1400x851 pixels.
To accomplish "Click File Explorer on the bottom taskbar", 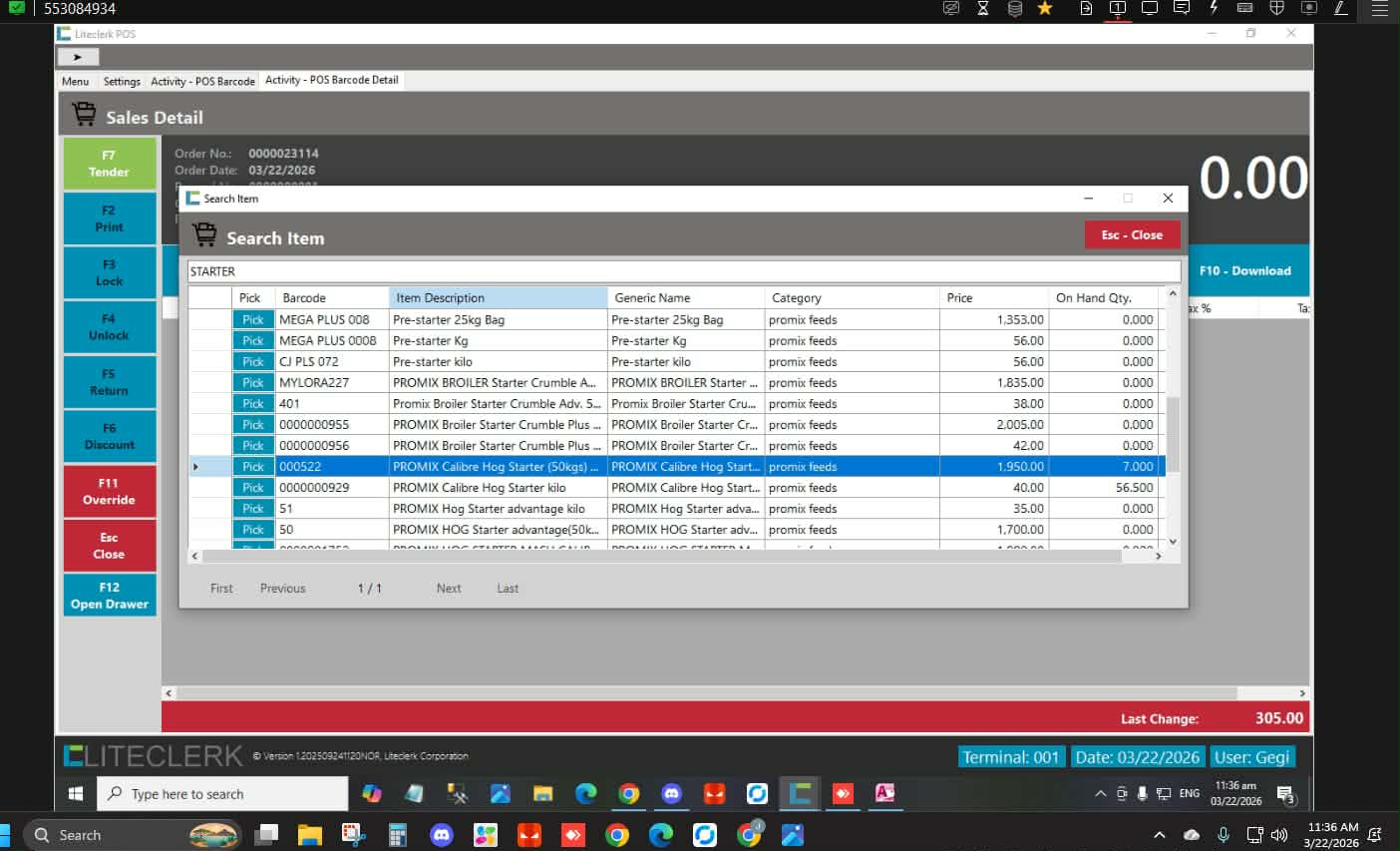I will [310, 835].
